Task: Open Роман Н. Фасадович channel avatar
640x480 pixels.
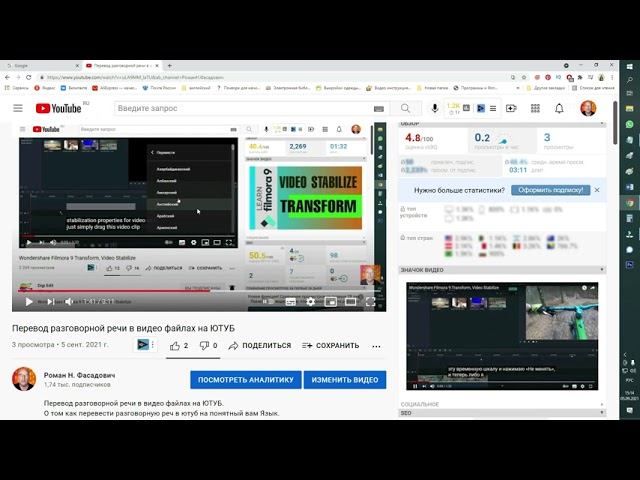Action: click(24, 379)
